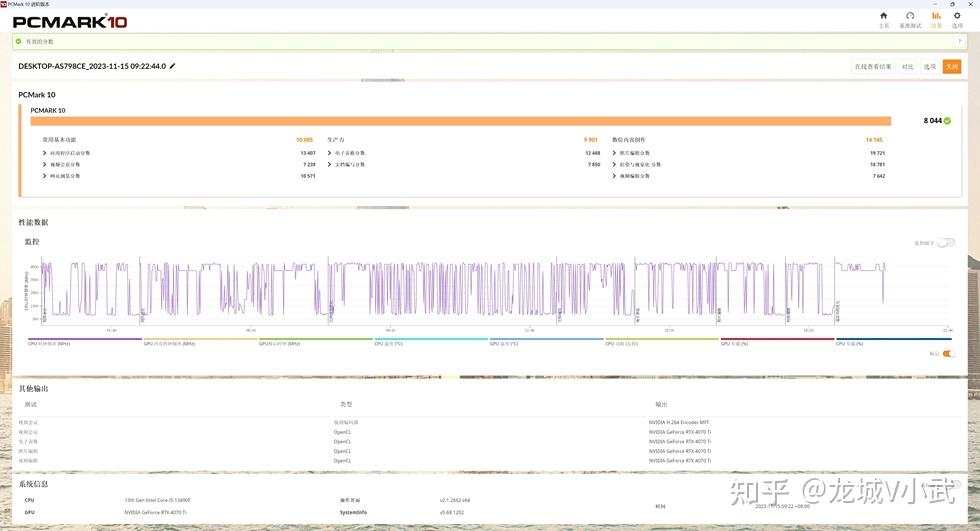Click the 12 488 score value
The image size is (980, 531).
592,153
